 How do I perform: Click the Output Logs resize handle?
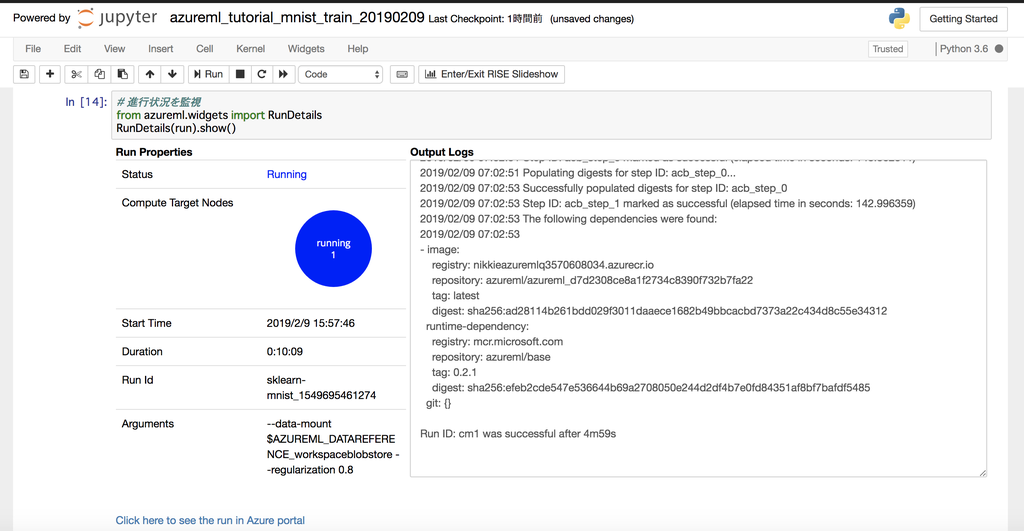tap(982, 472)
